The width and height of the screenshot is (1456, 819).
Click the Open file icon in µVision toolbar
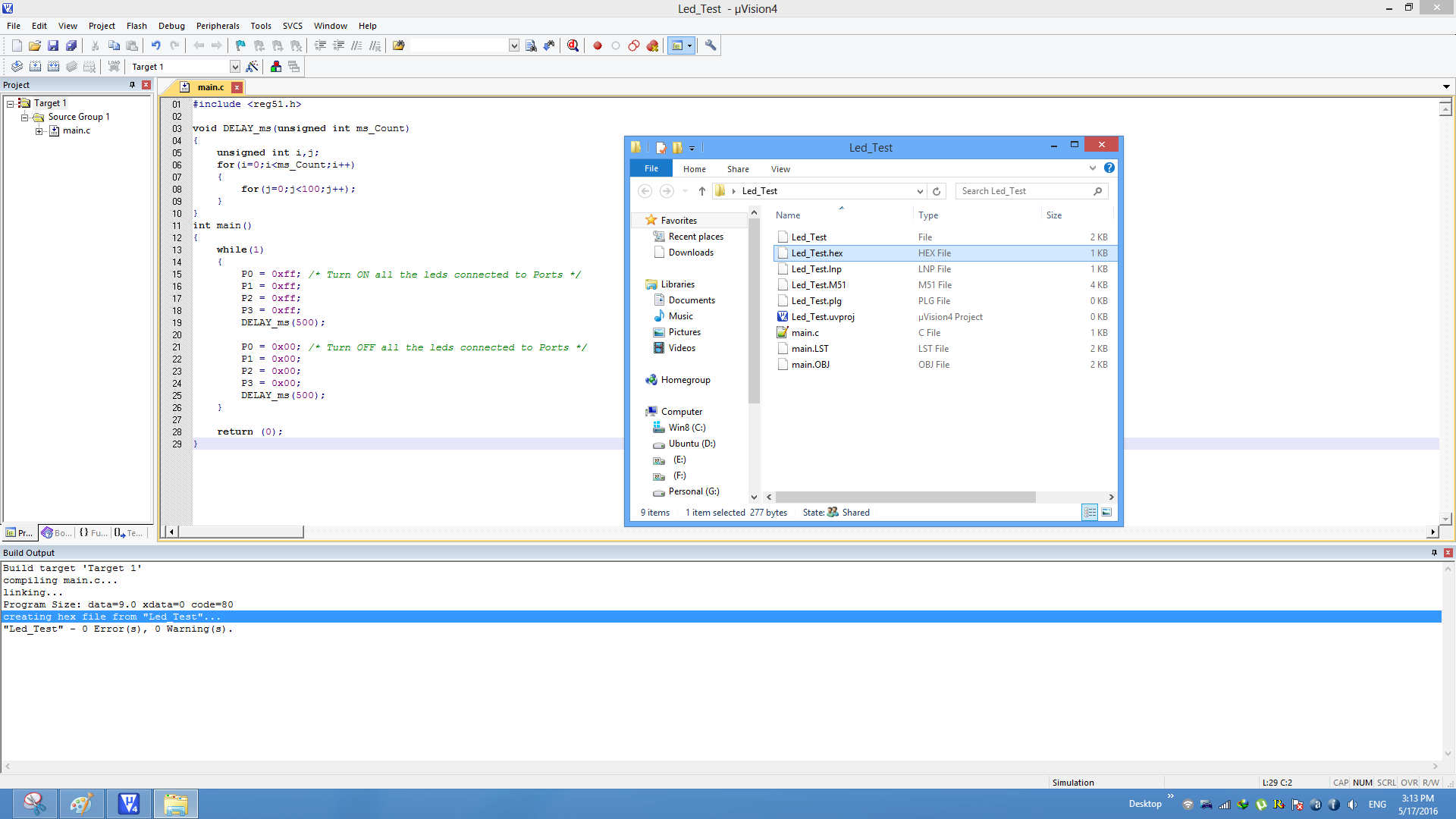pos(35,45)
